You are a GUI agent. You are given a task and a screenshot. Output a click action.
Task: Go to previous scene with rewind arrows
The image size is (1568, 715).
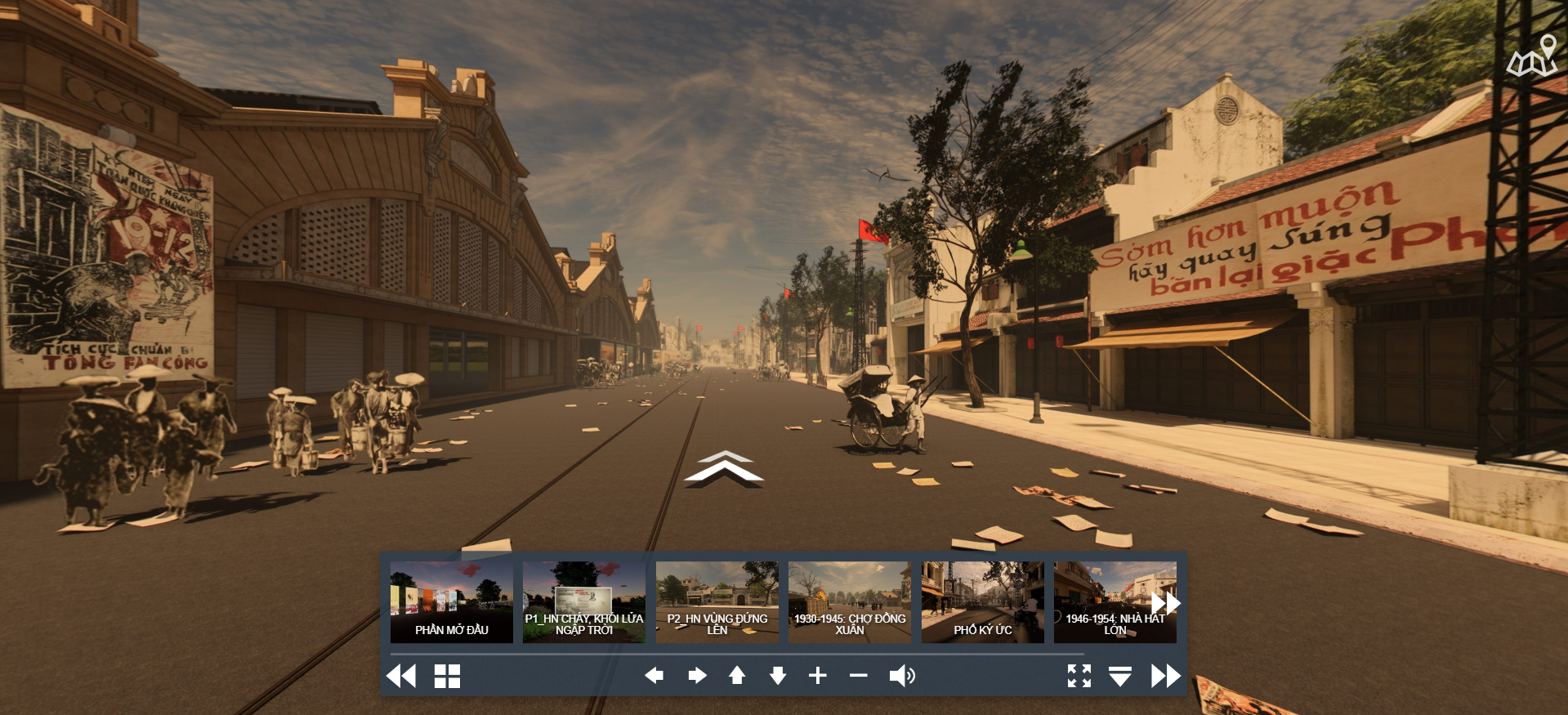coord(401,676)
